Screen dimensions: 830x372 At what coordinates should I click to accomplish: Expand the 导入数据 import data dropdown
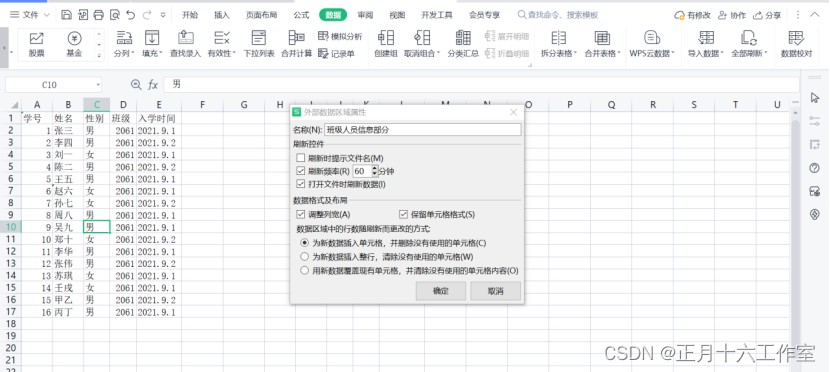point(723,53)
